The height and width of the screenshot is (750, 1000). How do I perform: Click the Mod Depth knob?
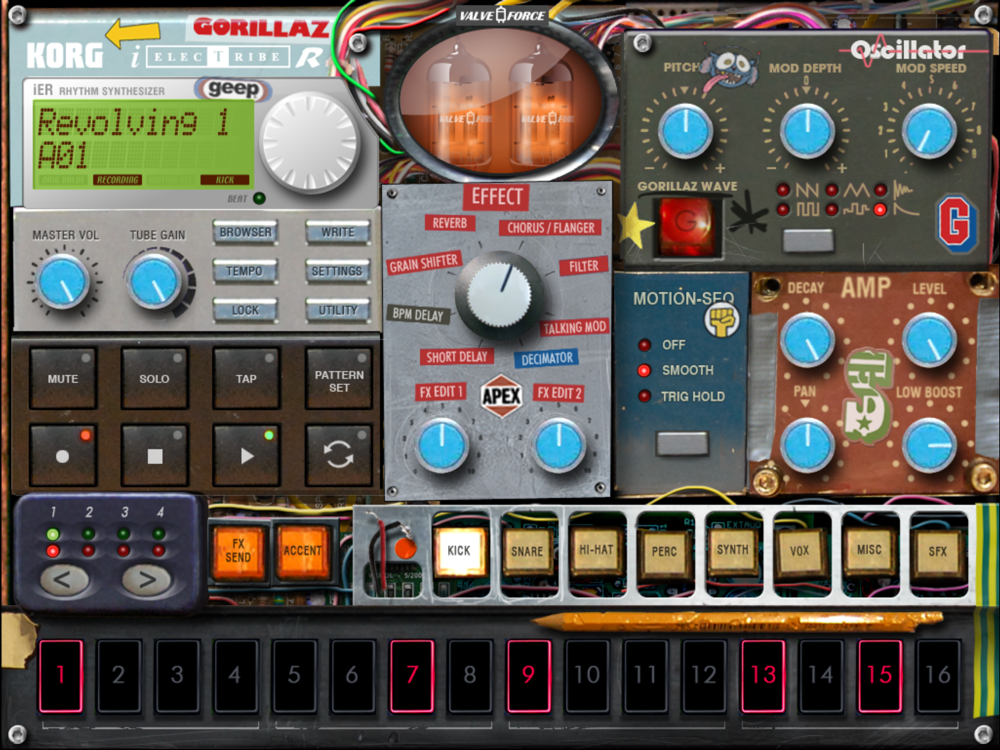pos(807,131)
